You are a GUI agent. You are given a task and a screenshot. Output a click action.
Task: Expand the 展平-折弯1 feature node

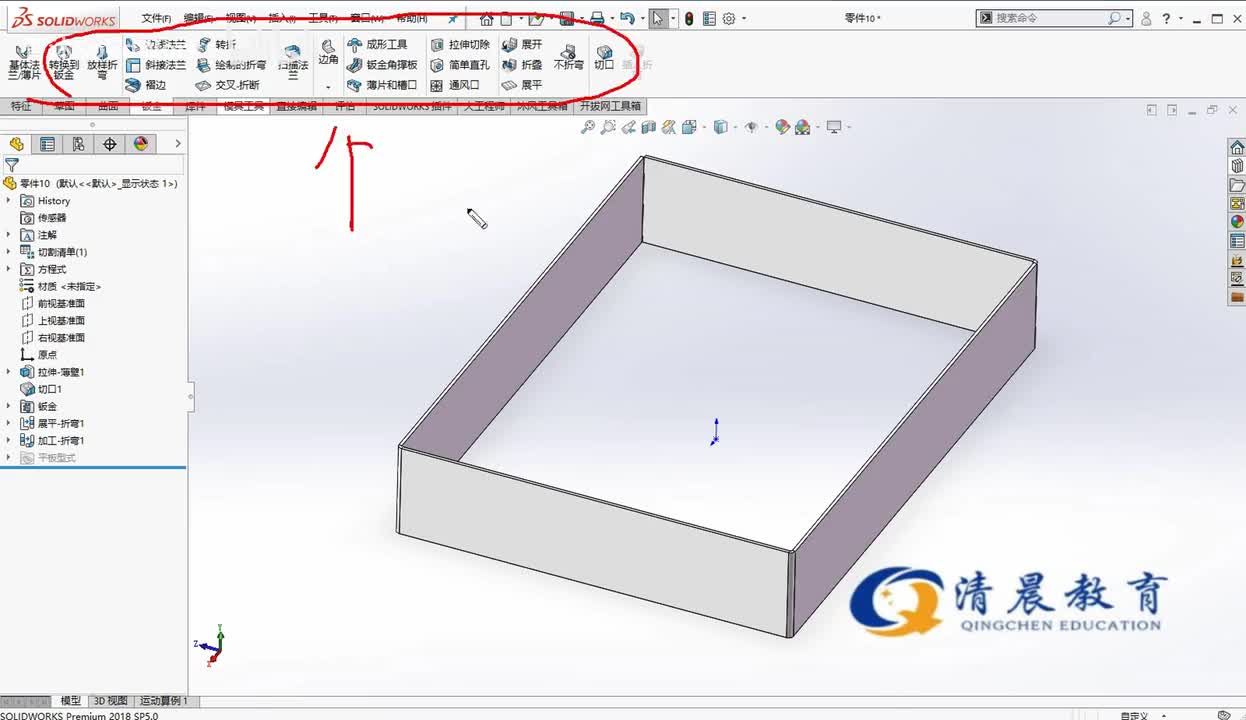(x=9, y=423)
